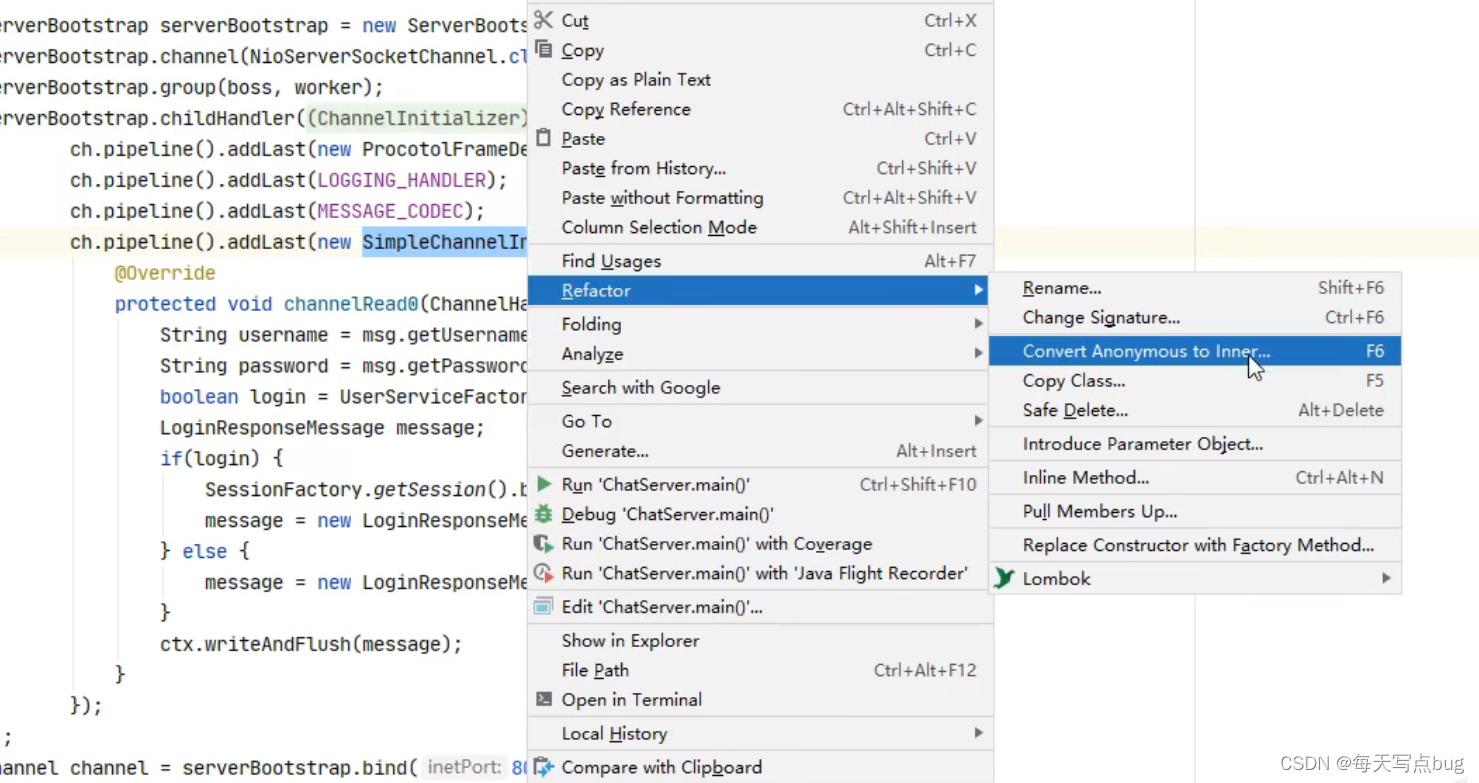The image size is (1479, 783).
Task: Expand the Analyze submenu arrow
Action: pos(978,353)
